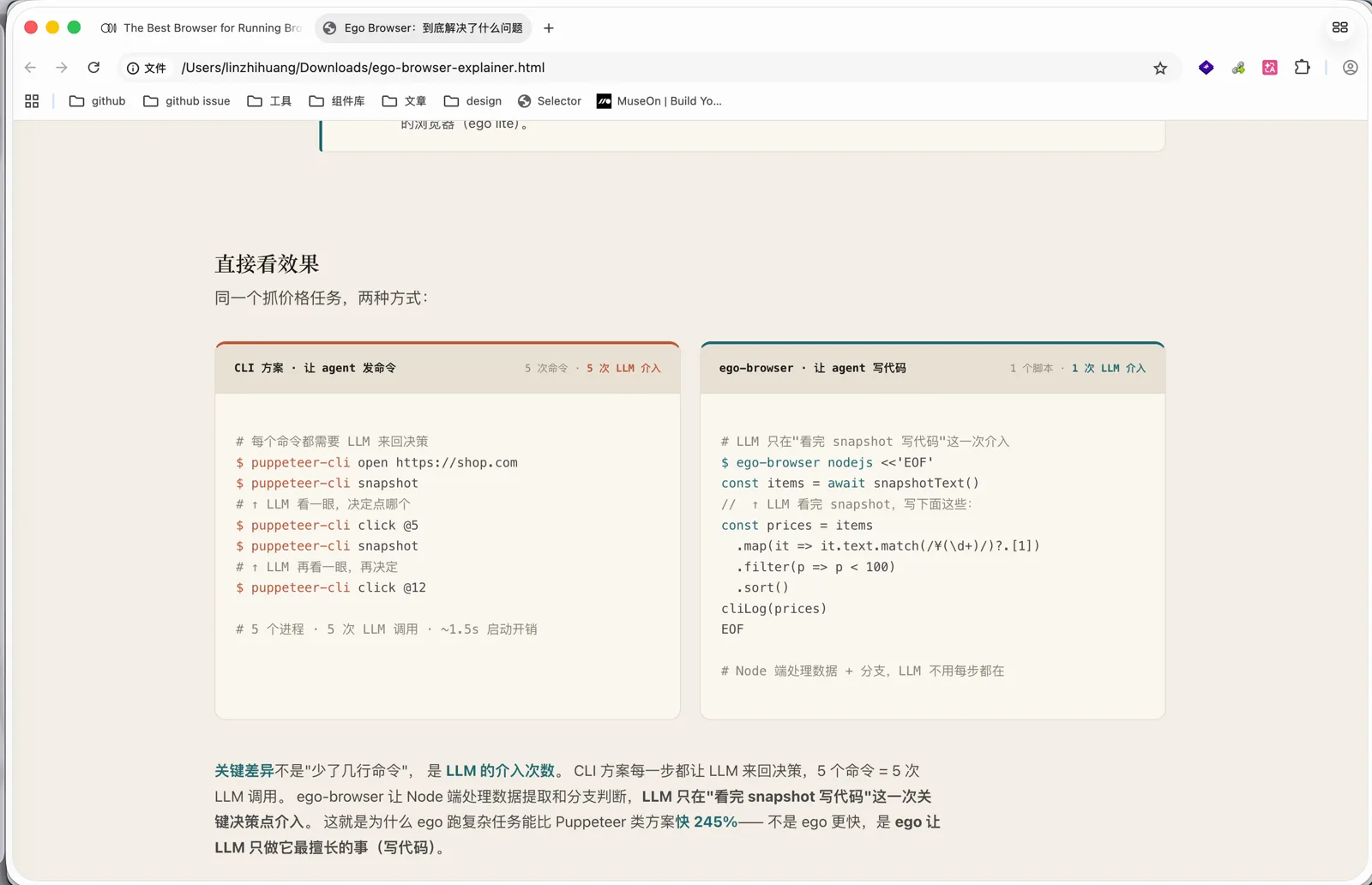Open the 组件库 bookmark folder
The width and height of the screenshot is (1372, 885).
(337, 101)
